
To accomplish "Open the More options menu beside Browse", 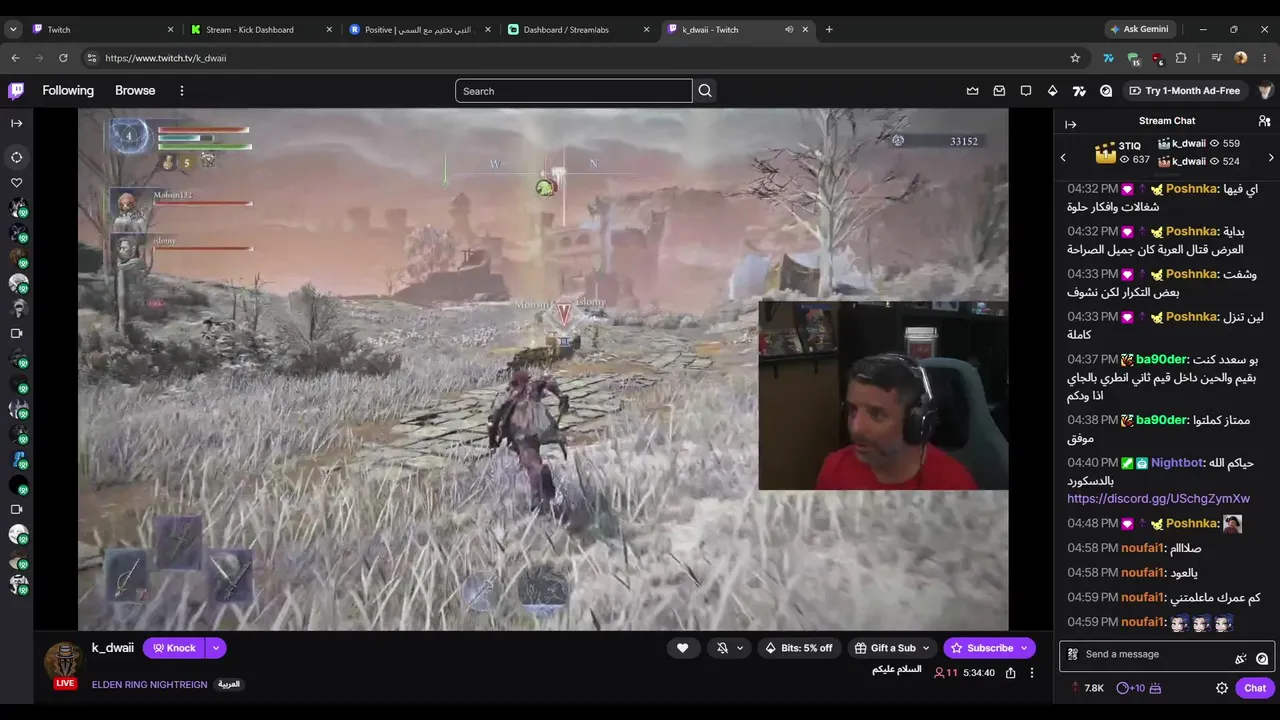I will tap(182, 91).
